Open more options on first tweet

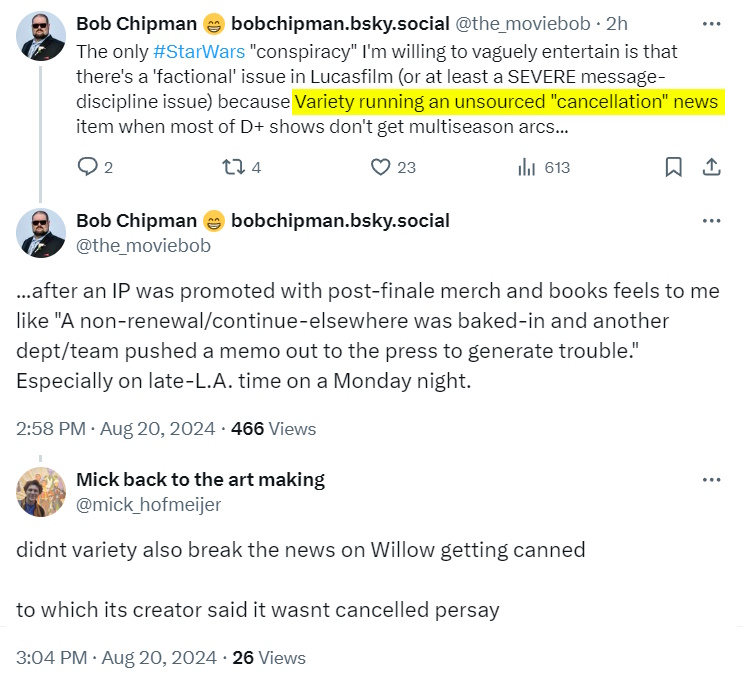point(711,22)
